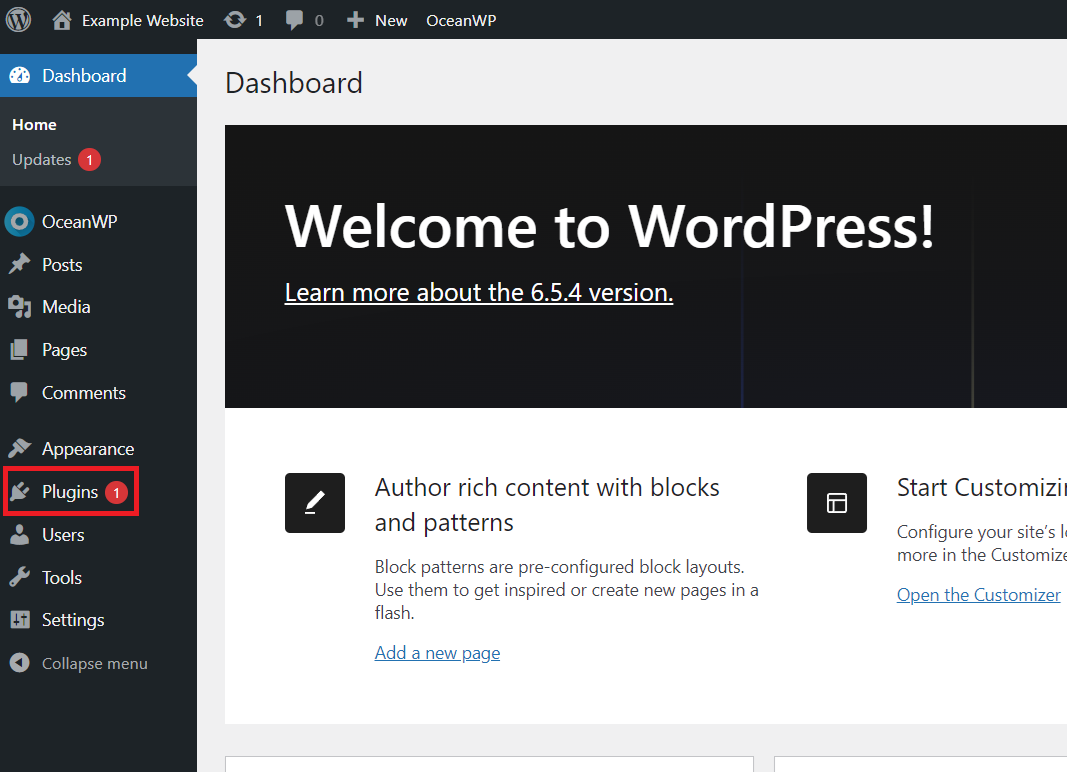The width and height of the screenshot is (1067, 772).
Task: Click the updates refresh icon in toolbar
Action: click(x=235, y=20)
